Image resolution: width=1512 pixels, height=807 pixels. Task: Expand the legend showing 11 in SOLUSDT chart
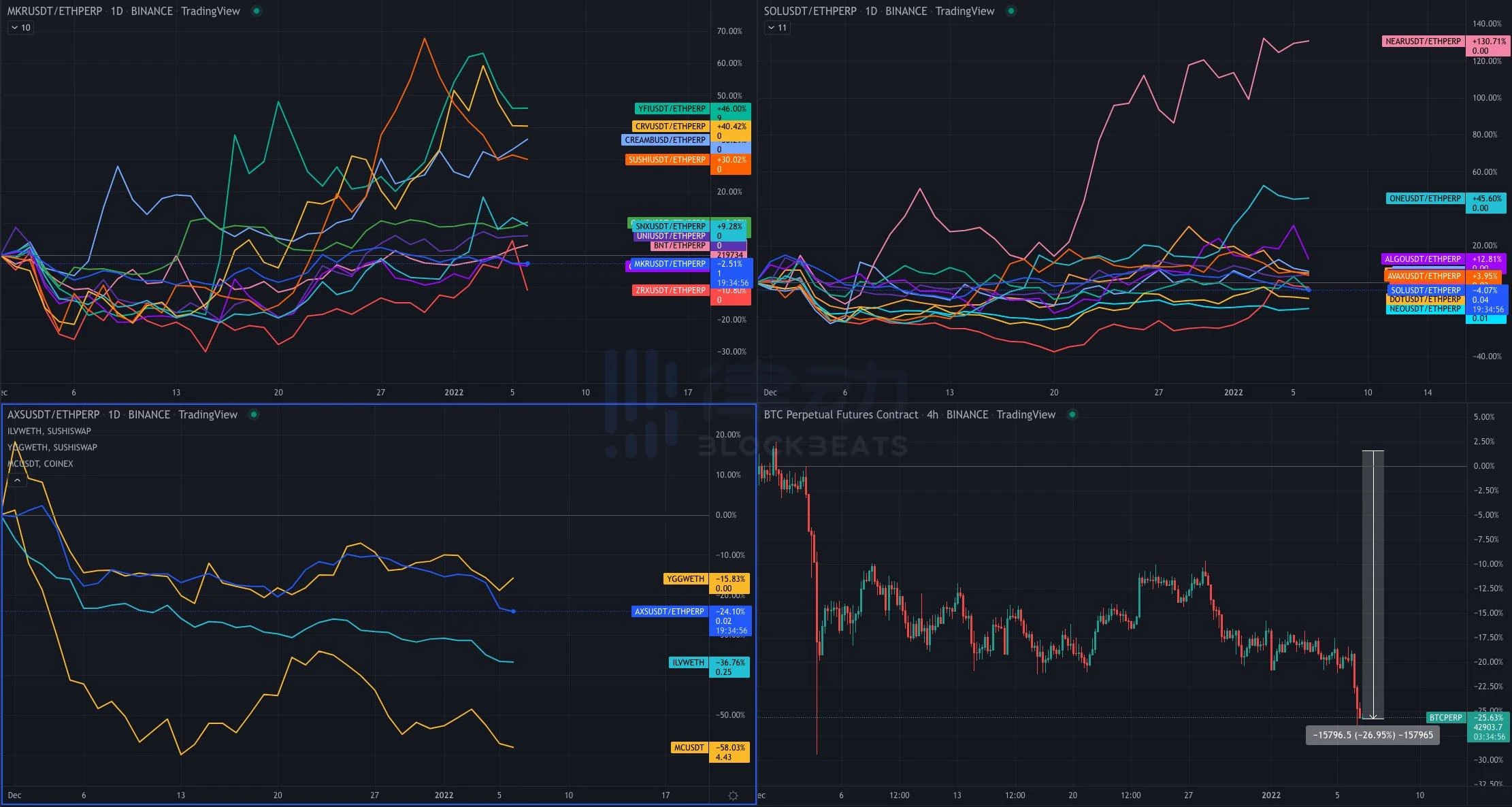point(777,28)
